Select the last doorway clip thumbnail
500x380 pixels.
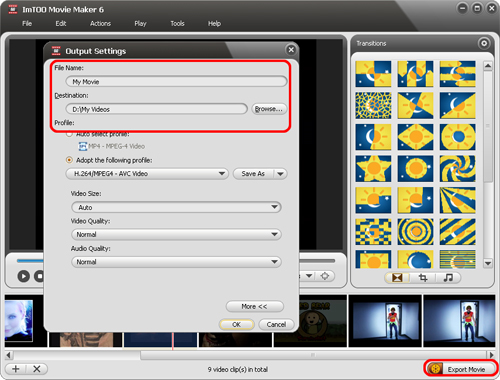pos(459,320)
